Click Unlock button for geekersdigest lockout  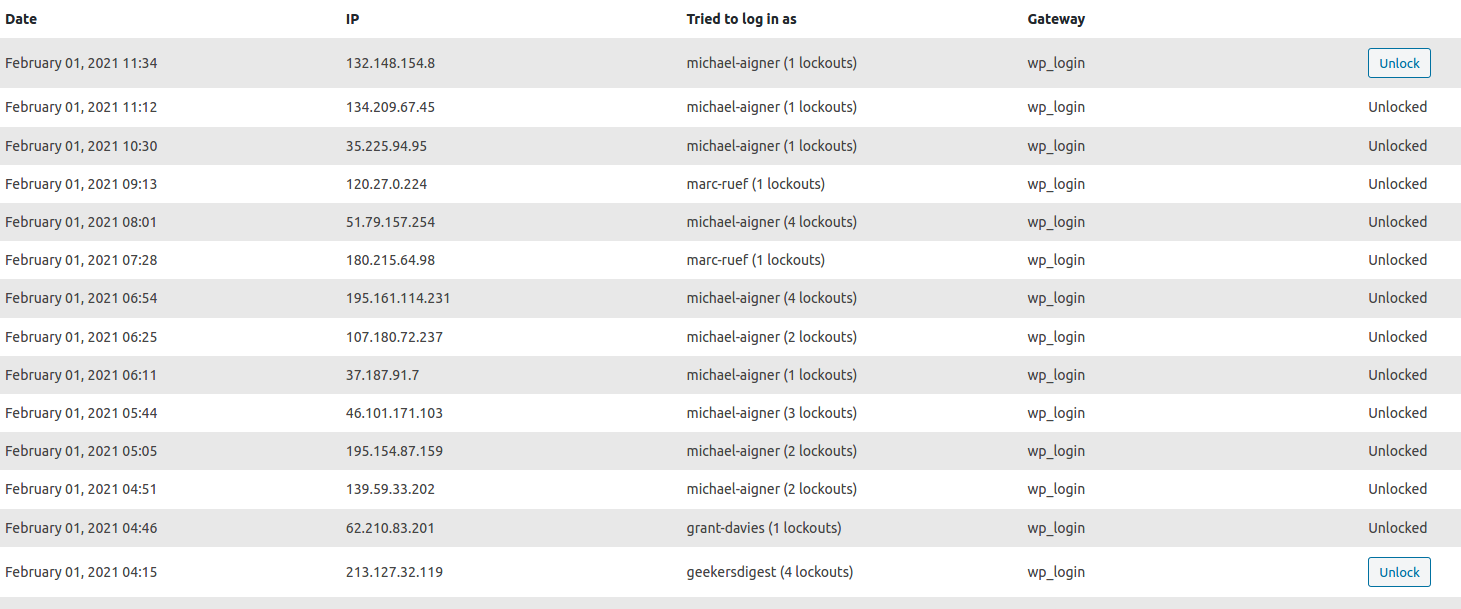(x=1399, y=572)
